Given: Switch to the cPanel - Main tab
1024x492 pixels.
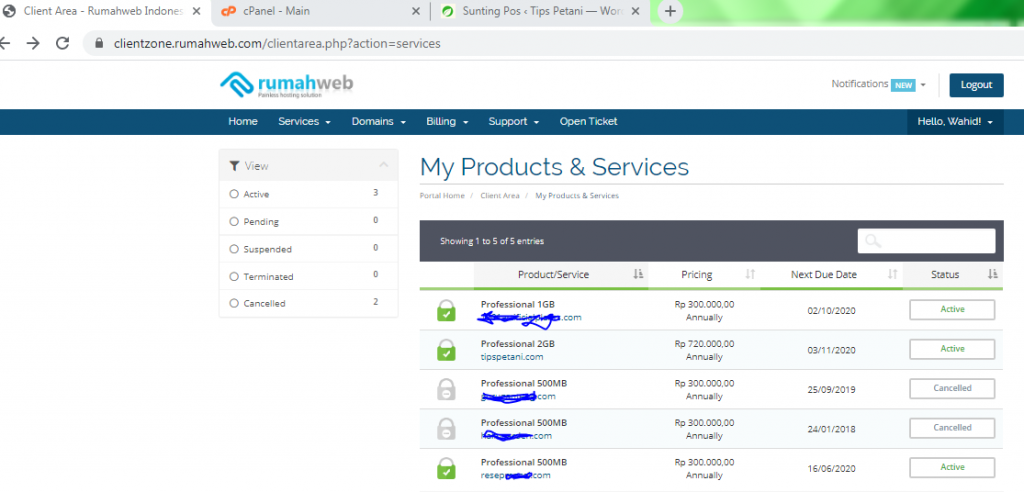Looking at the screenshot, I should tap(320, 11).
